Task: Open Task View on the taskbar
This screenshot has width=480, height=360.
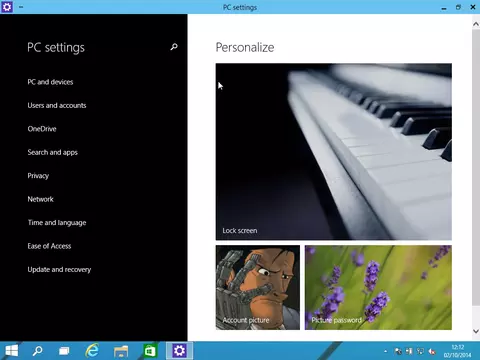Action: (x=64, y=351)
